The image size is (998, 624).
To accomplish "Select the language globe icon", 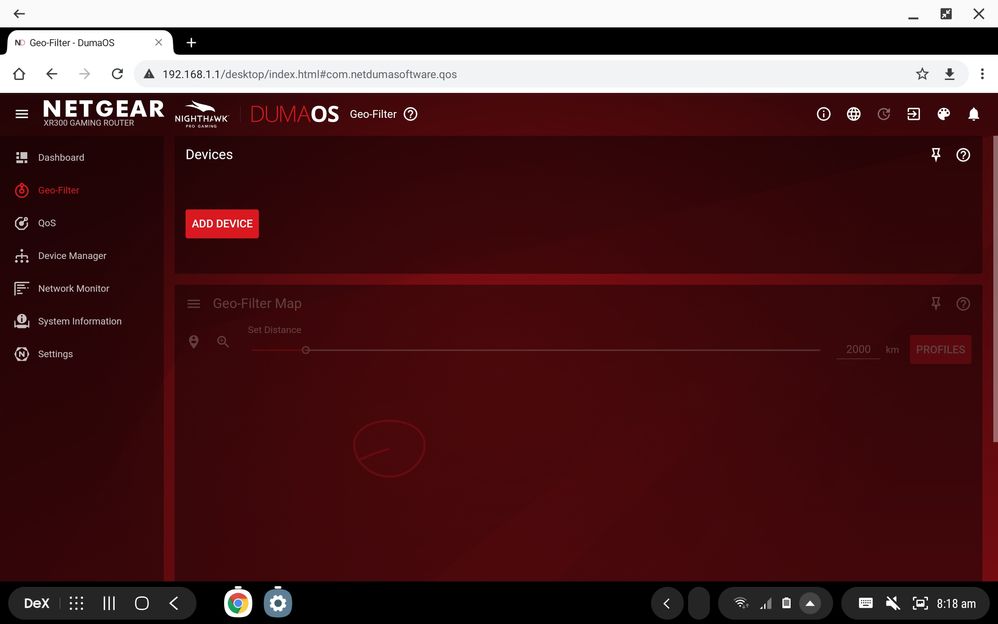I will click(854, 114).
